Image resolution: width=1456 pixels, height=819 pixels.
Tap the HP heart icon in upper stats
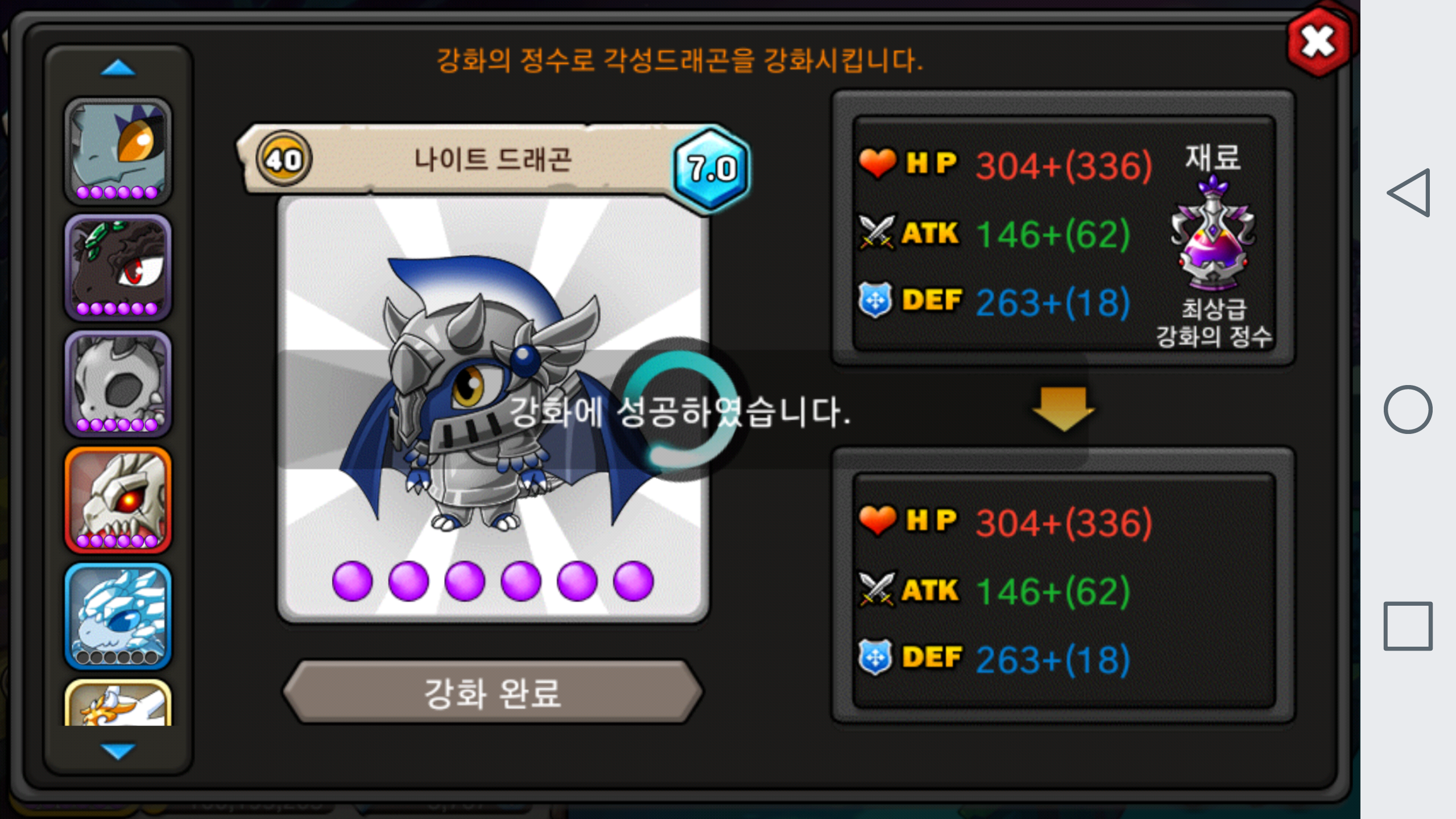878,163
